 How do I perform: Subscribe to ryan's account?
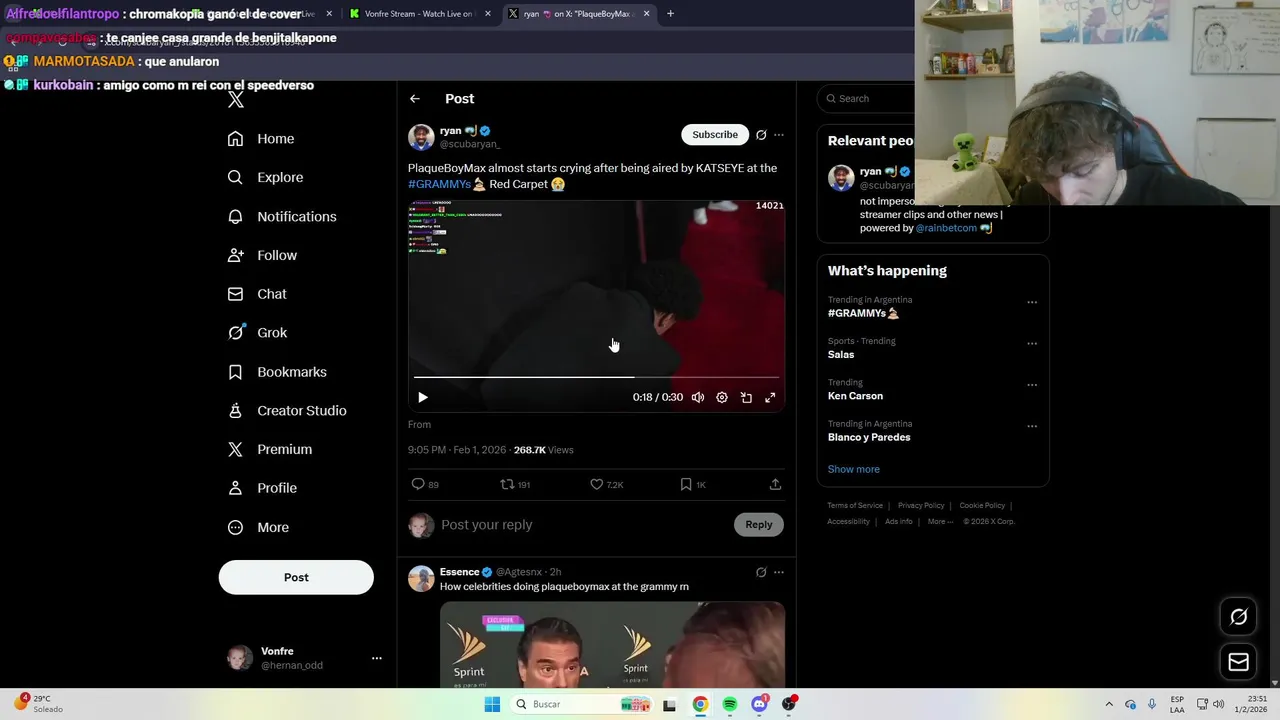pyautogui.click(x=715, y=134)
